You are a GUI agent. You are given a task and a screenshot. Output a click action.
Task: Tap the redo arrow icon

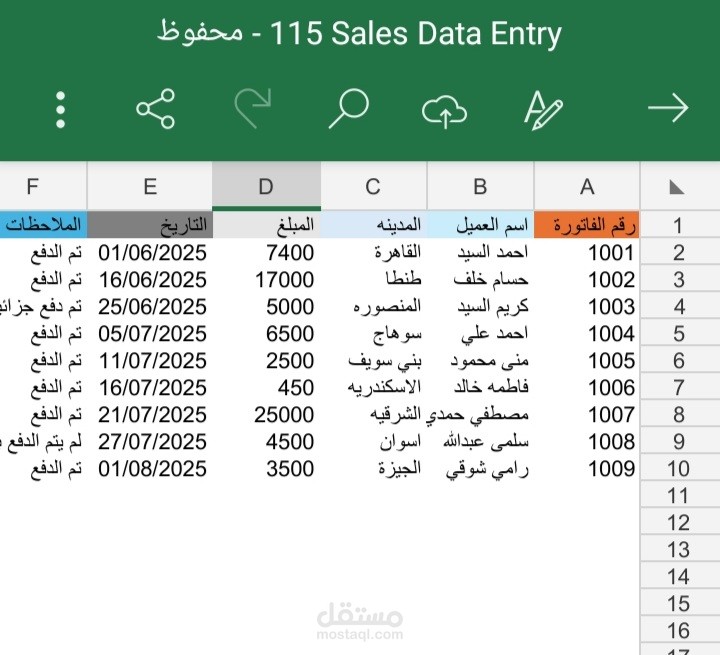pyautogui.click(x=253, y=108)
